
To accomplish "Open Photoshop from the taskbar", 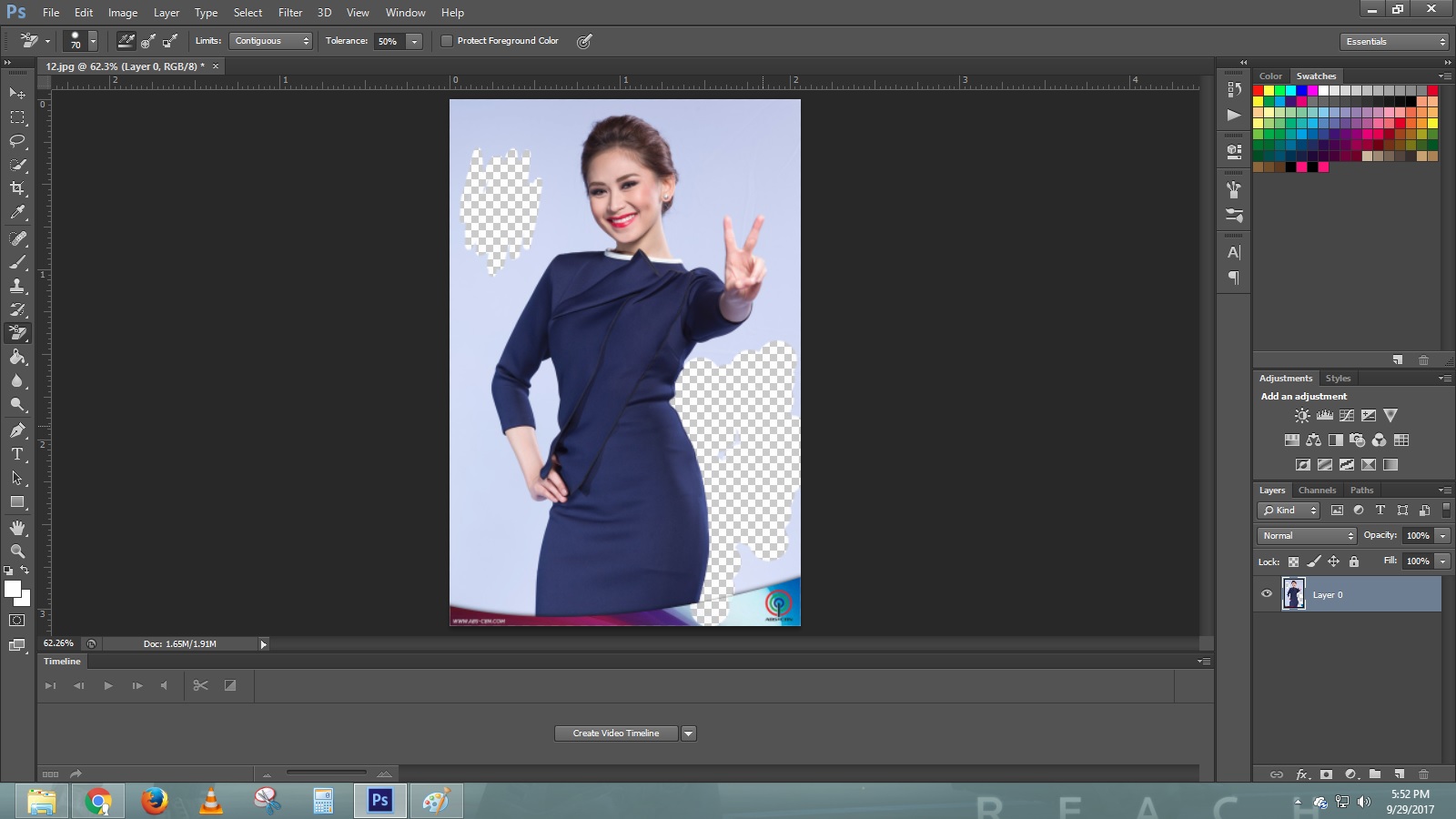I will point(379,802).
